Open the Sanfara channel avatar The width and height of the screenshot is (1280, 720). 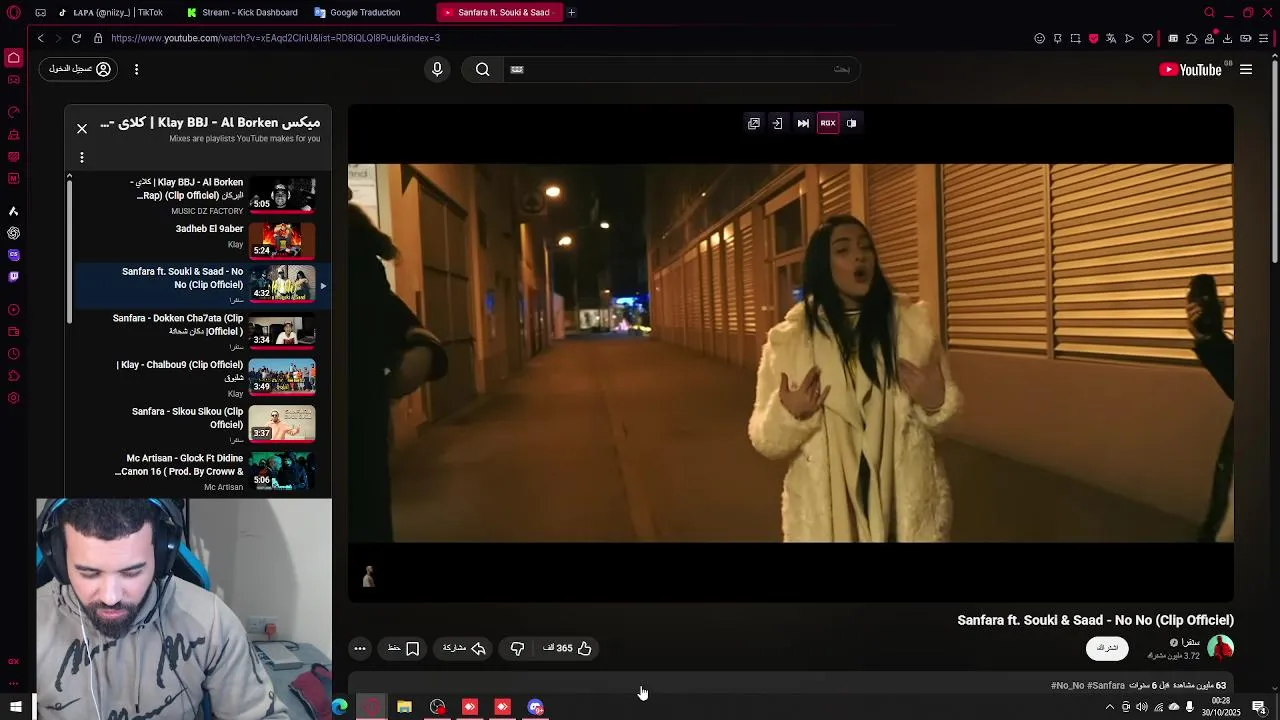[x=1220, y=648]
